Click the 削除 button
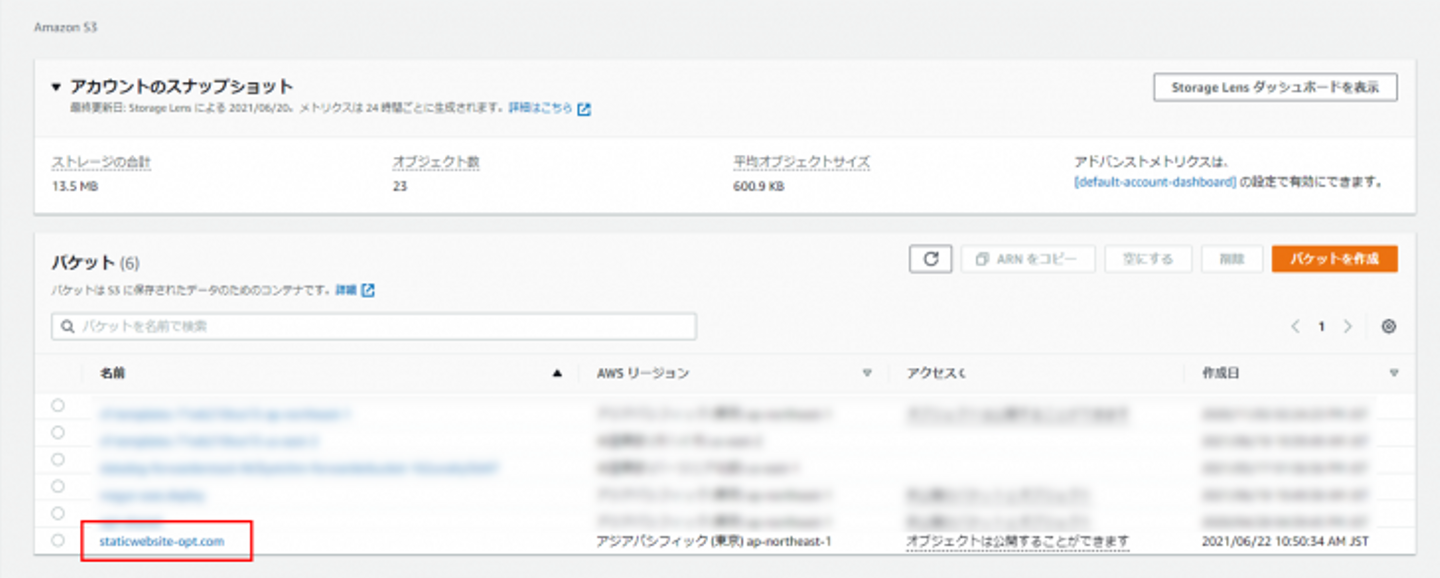The height and width of the screenshot is (578, 1440). point(1231,259)
